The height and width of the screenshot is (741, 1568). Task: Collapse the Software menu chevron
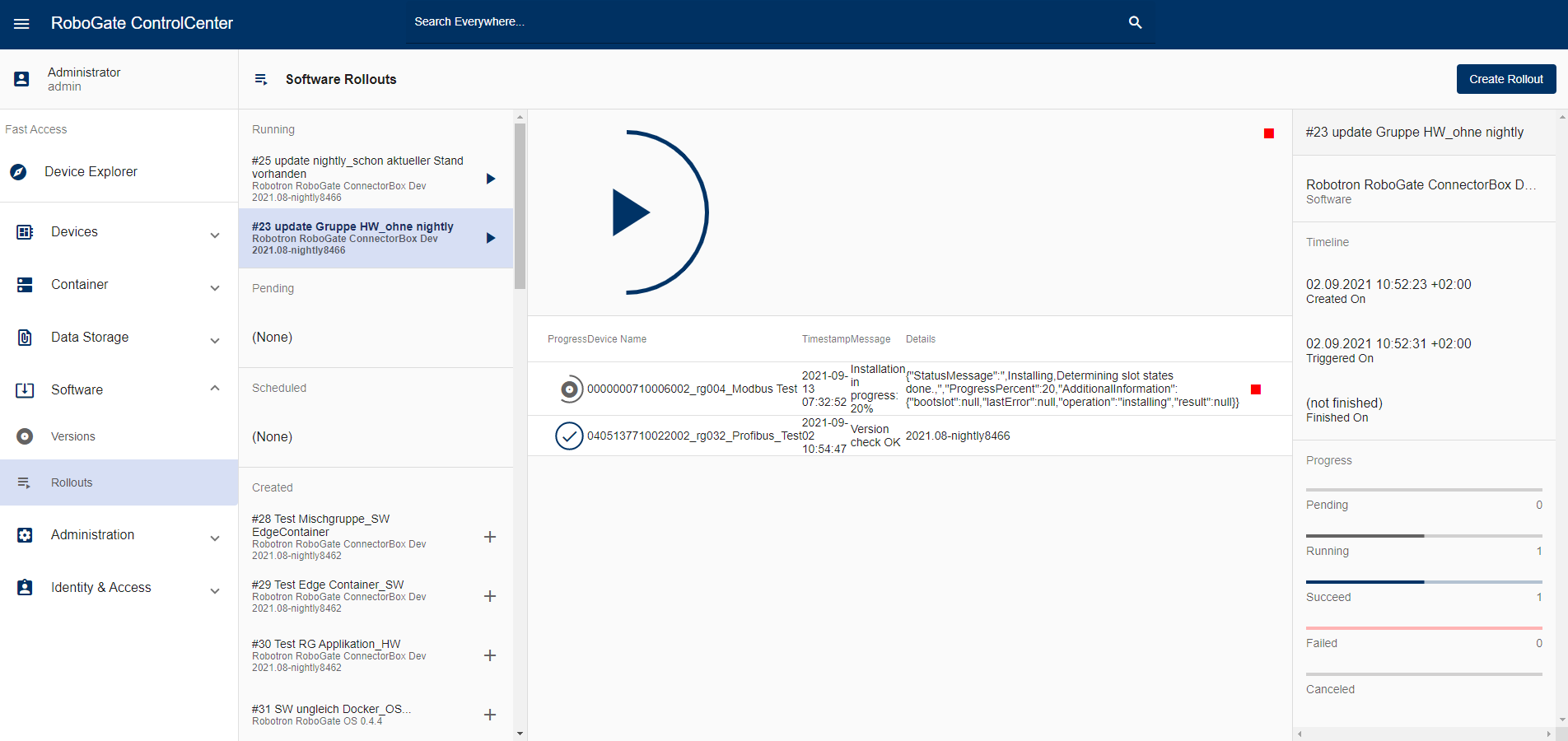point(215,388)
